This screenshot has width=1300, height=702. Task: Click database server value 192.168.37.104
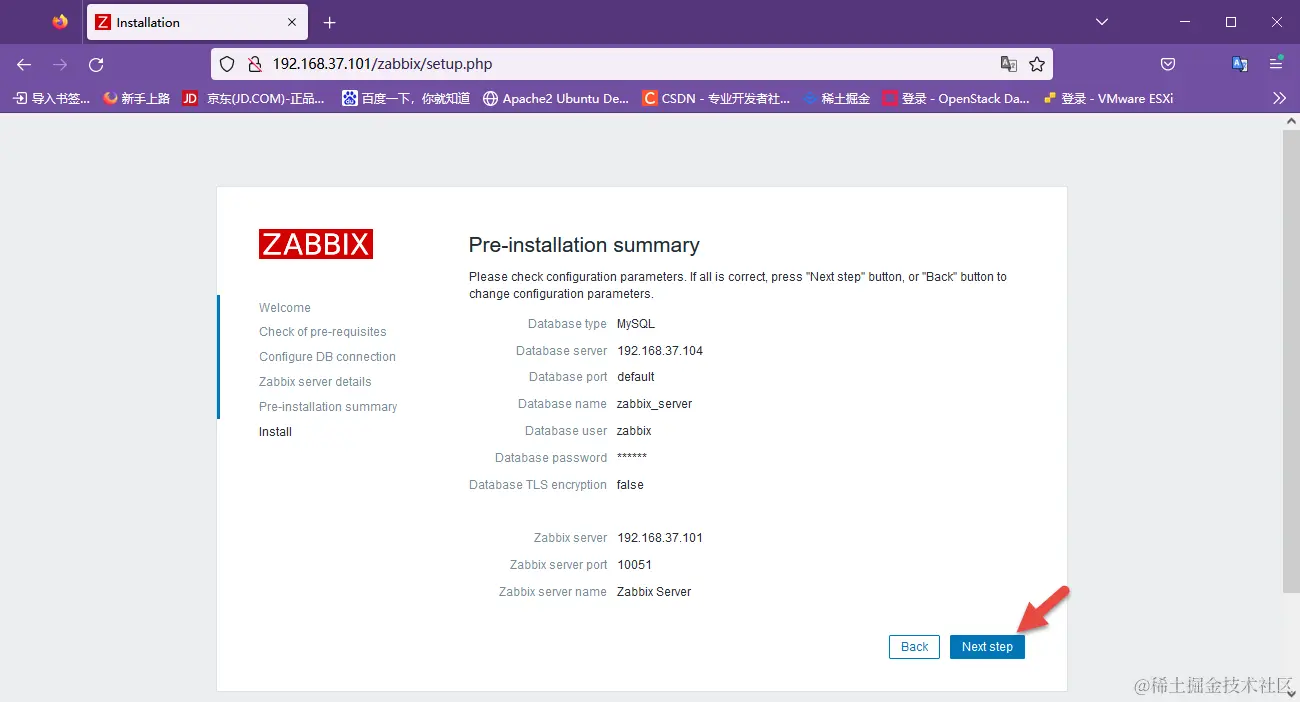660,351
